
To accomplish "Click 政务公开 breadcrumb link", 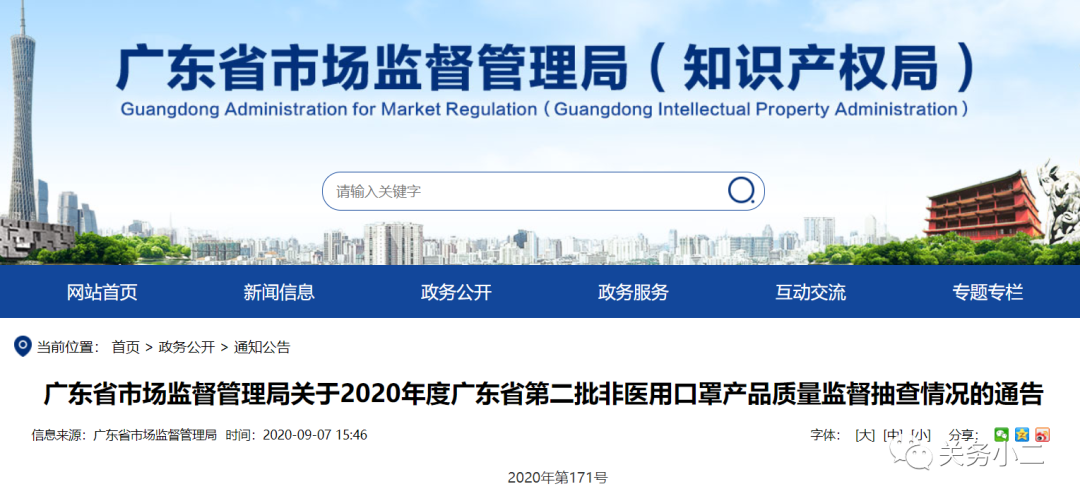I will pyautogui.click(x=187, y=347).
